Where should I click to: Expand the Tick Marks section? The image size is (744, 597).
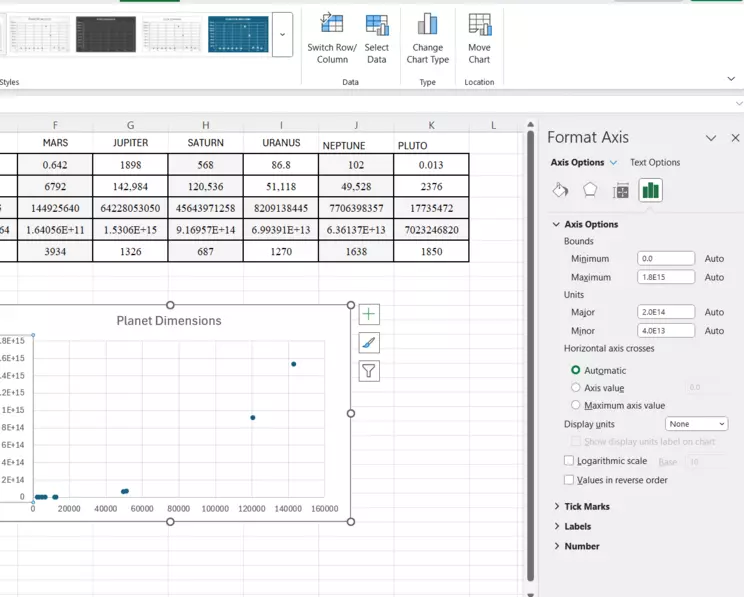coord(557,506)
